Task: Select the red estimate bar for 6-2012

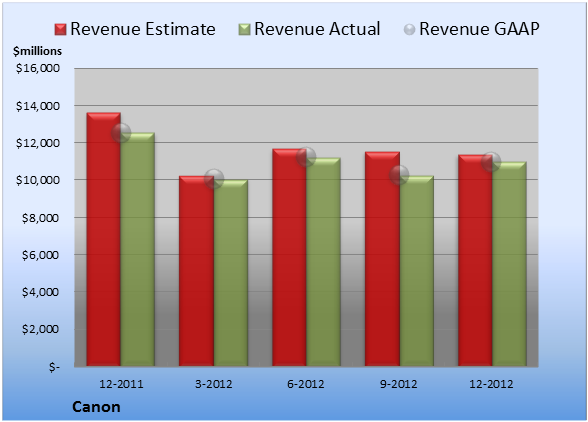Action: pyautogui.click(x=290, y=257)
